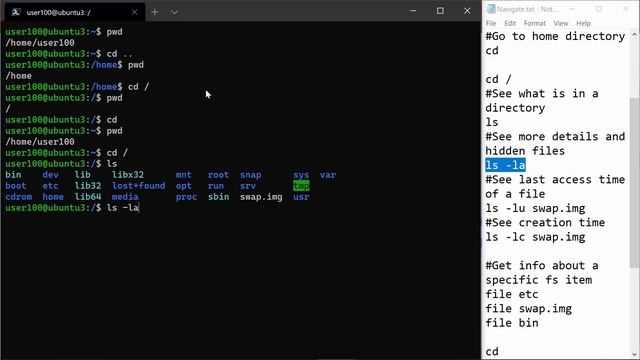Screen dimensions: 640x360
Task: Click 'snap' in the terminal listing
Action: (251, 175)
